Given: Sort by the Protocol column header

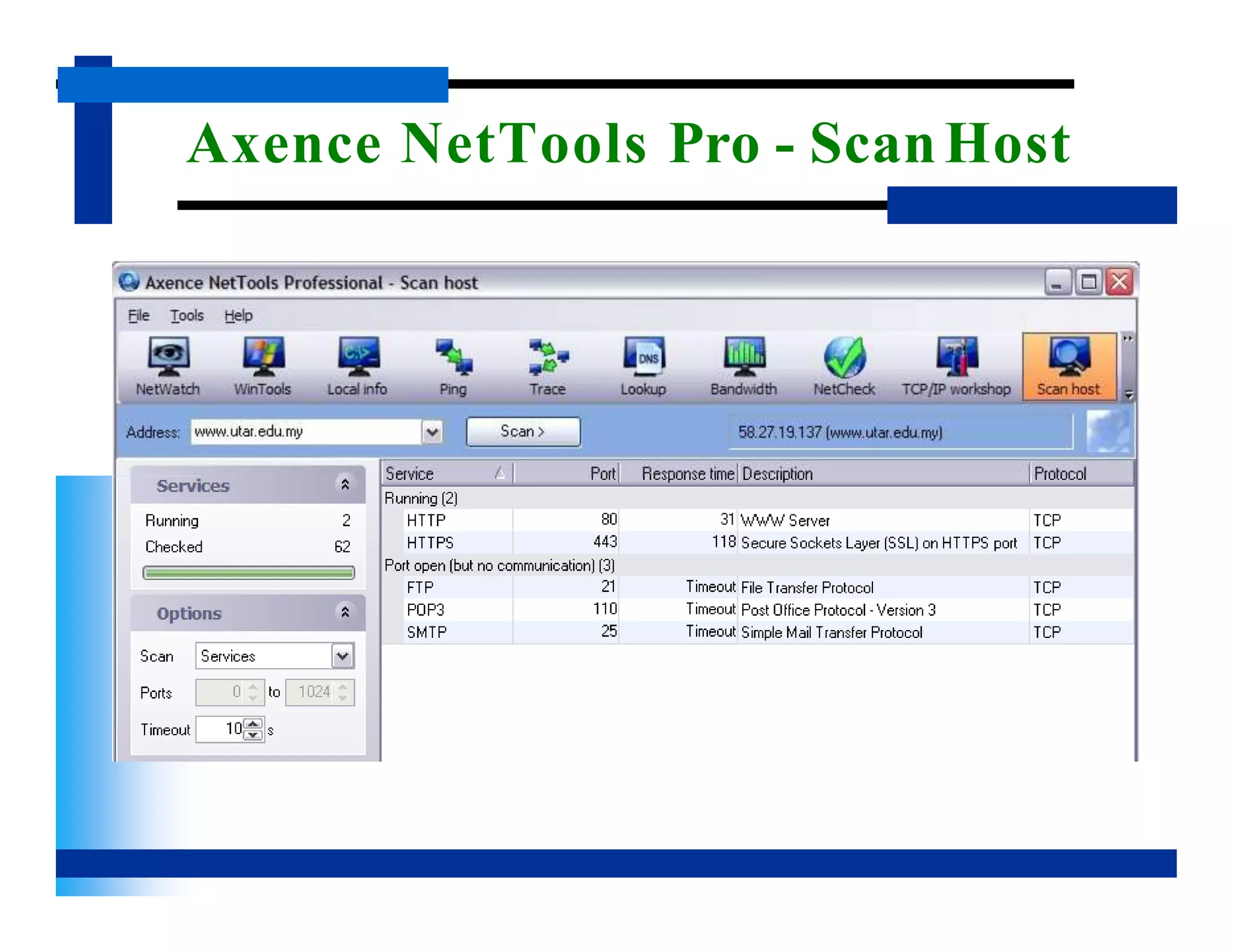Looking at the screenshot, I should pyautogui.click(x=1081, y=474).
